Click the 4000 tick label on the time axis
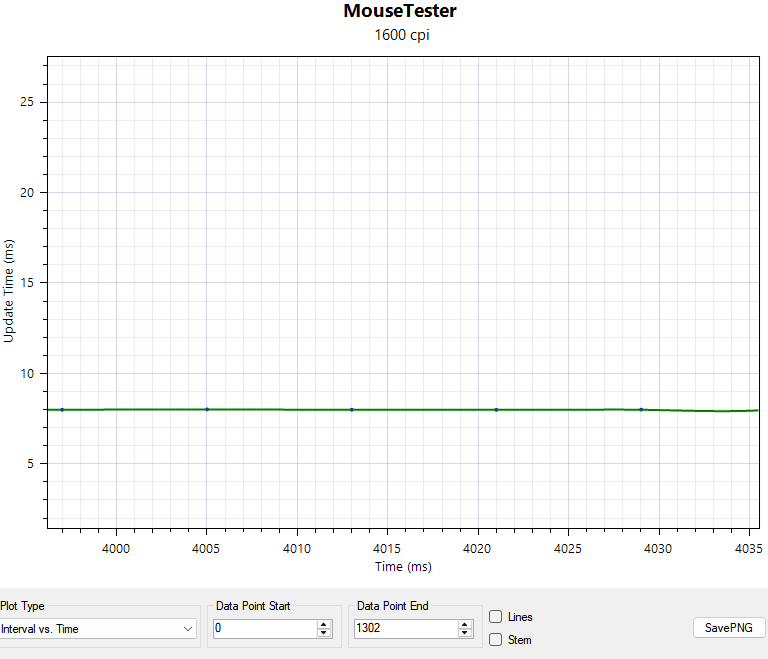 (117, 548)
